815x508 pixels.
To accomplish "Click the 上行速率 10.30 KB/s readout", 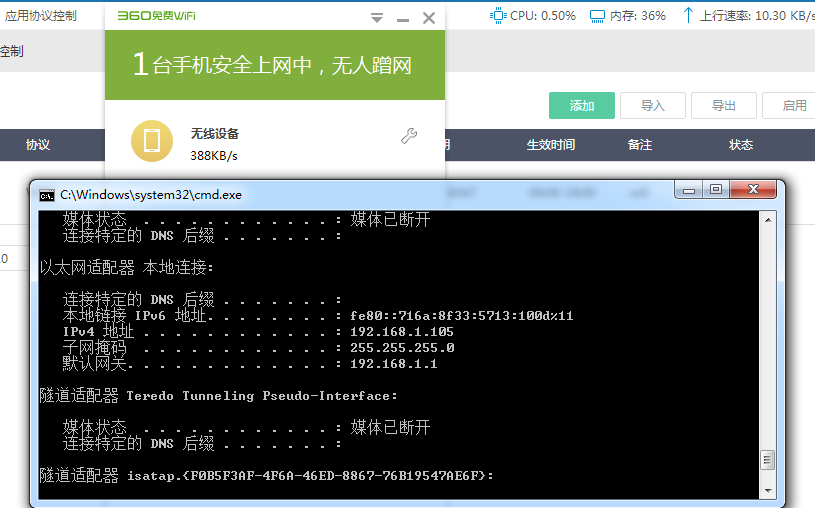I will 757,16.
